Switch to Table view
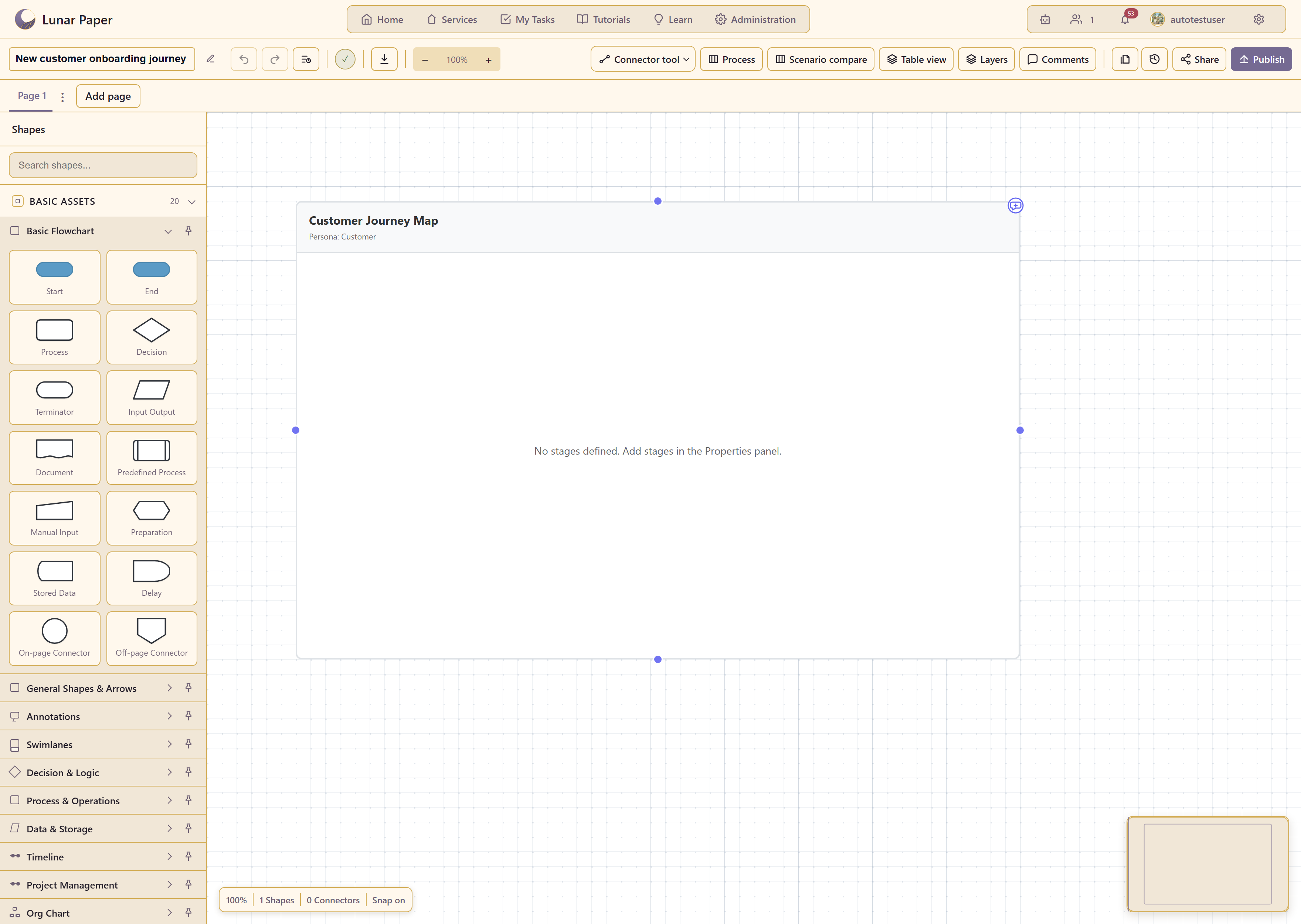The height and width of the screenshot is (924, 1301). (x=916, y=59)
